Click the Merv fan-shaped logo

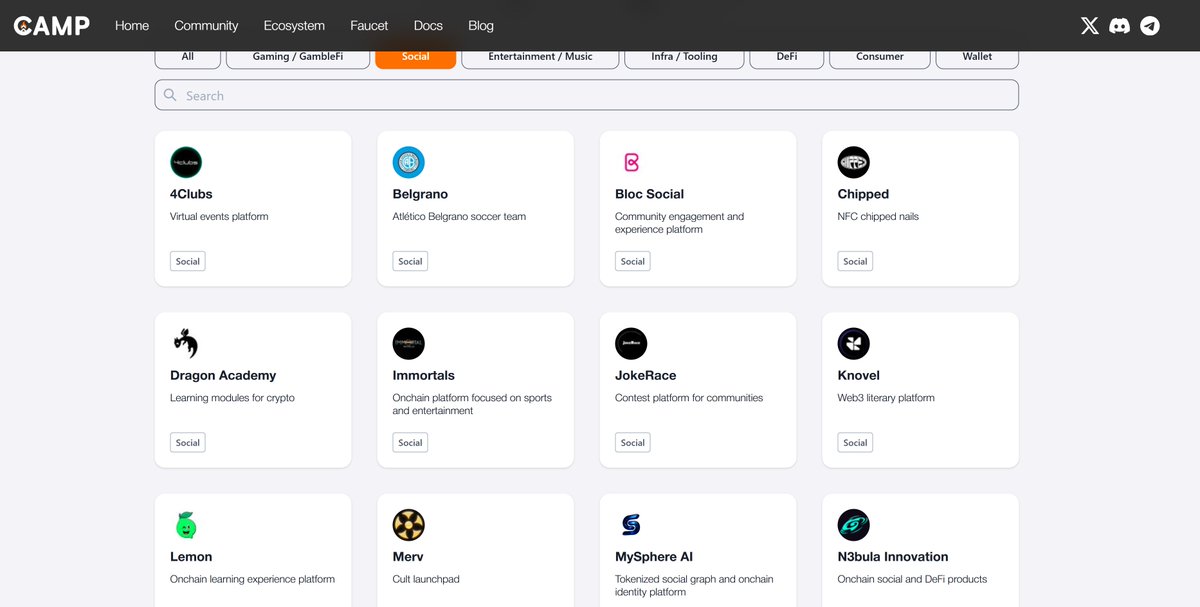(x=409, y=525)
